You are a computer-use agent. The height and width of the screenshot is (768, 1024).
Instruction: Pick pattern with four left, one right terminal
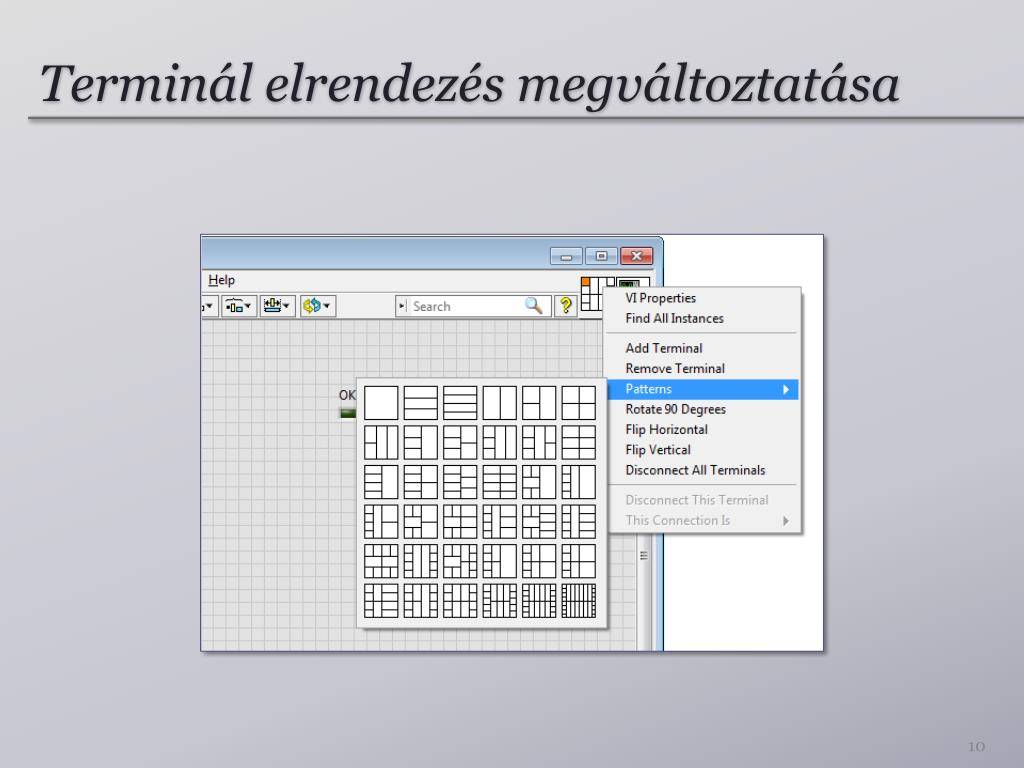point(381,481)
